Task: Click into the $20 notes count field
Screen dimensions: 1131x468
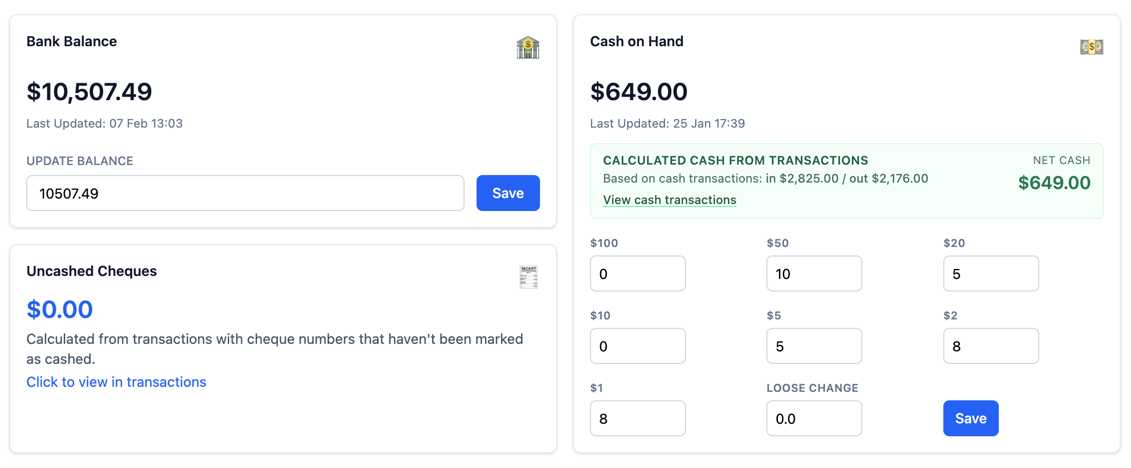Action: pyautogui.click(x=990, y=274)
